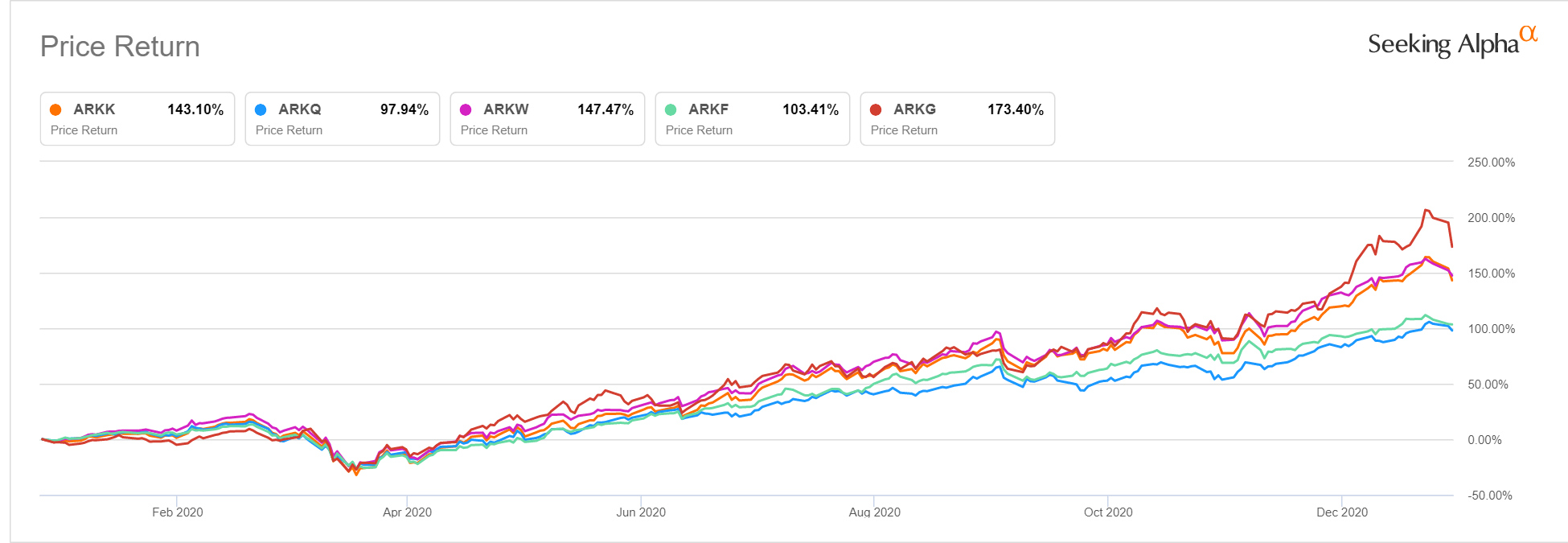Click the Price Return chart title

tap(120, 47)
